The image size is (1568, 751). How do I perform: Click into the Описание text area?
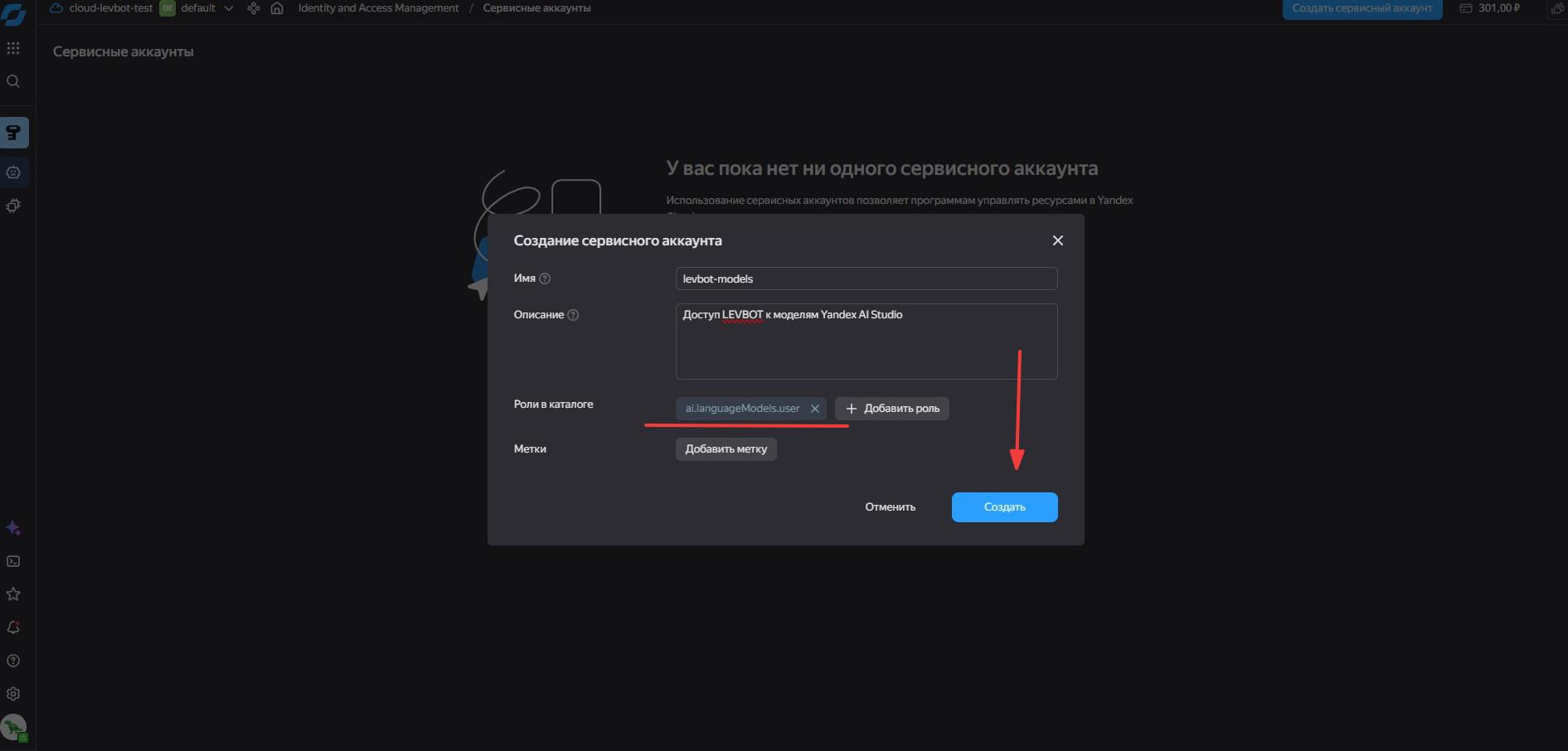(867, 342)
